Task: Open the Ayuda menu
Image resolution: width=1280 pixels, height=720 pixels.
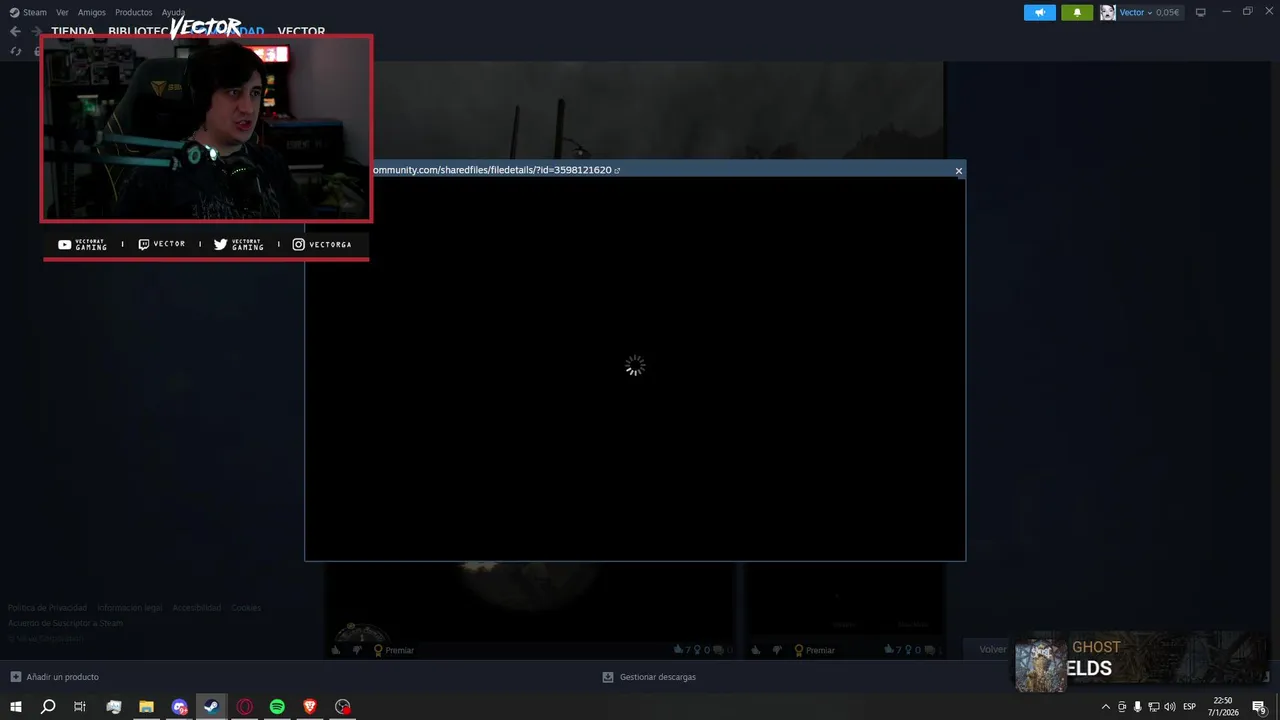Action: tap(173, 12)
